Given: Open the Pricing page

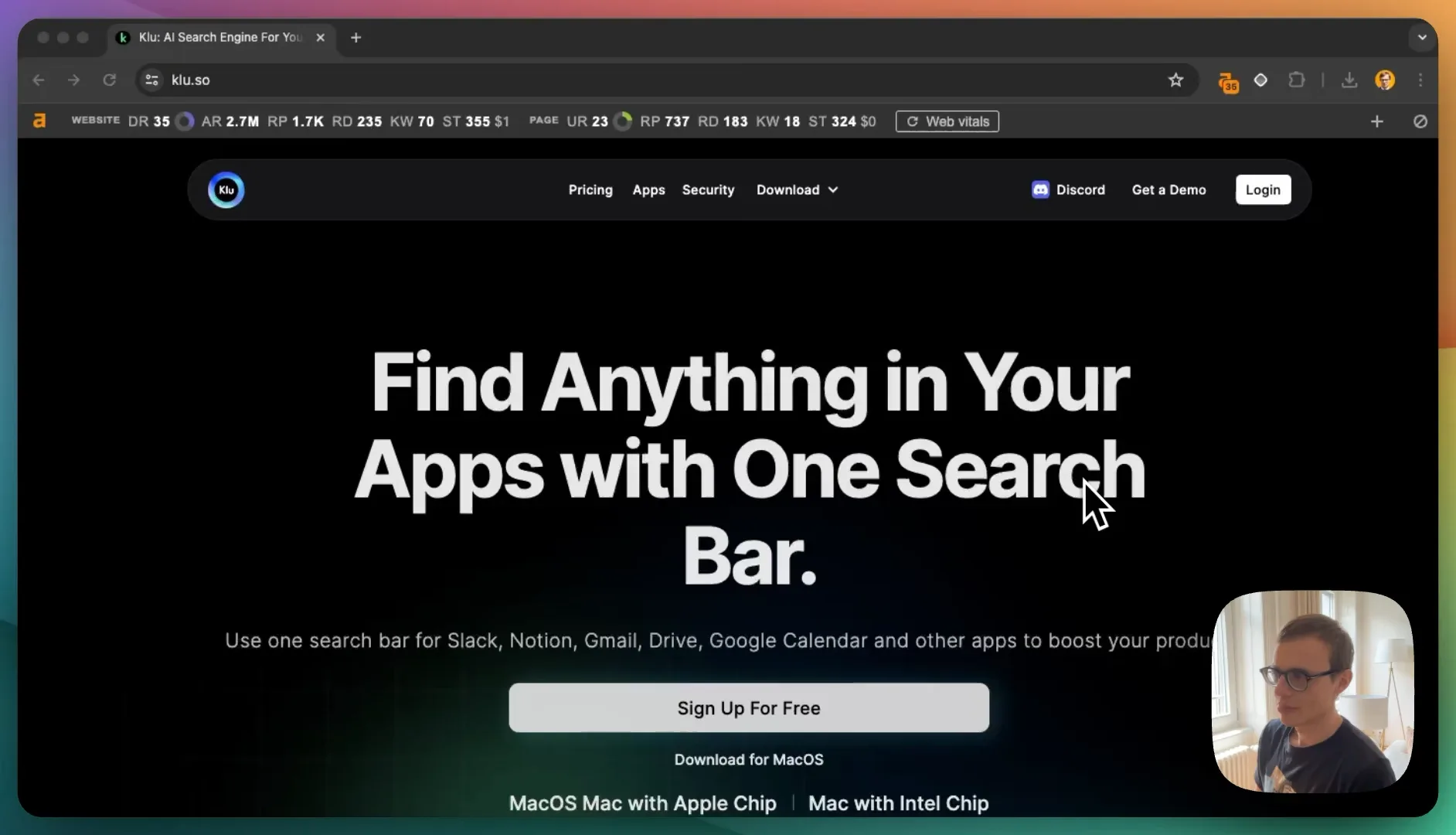Looking at the screenshot, I should [590, 190].
